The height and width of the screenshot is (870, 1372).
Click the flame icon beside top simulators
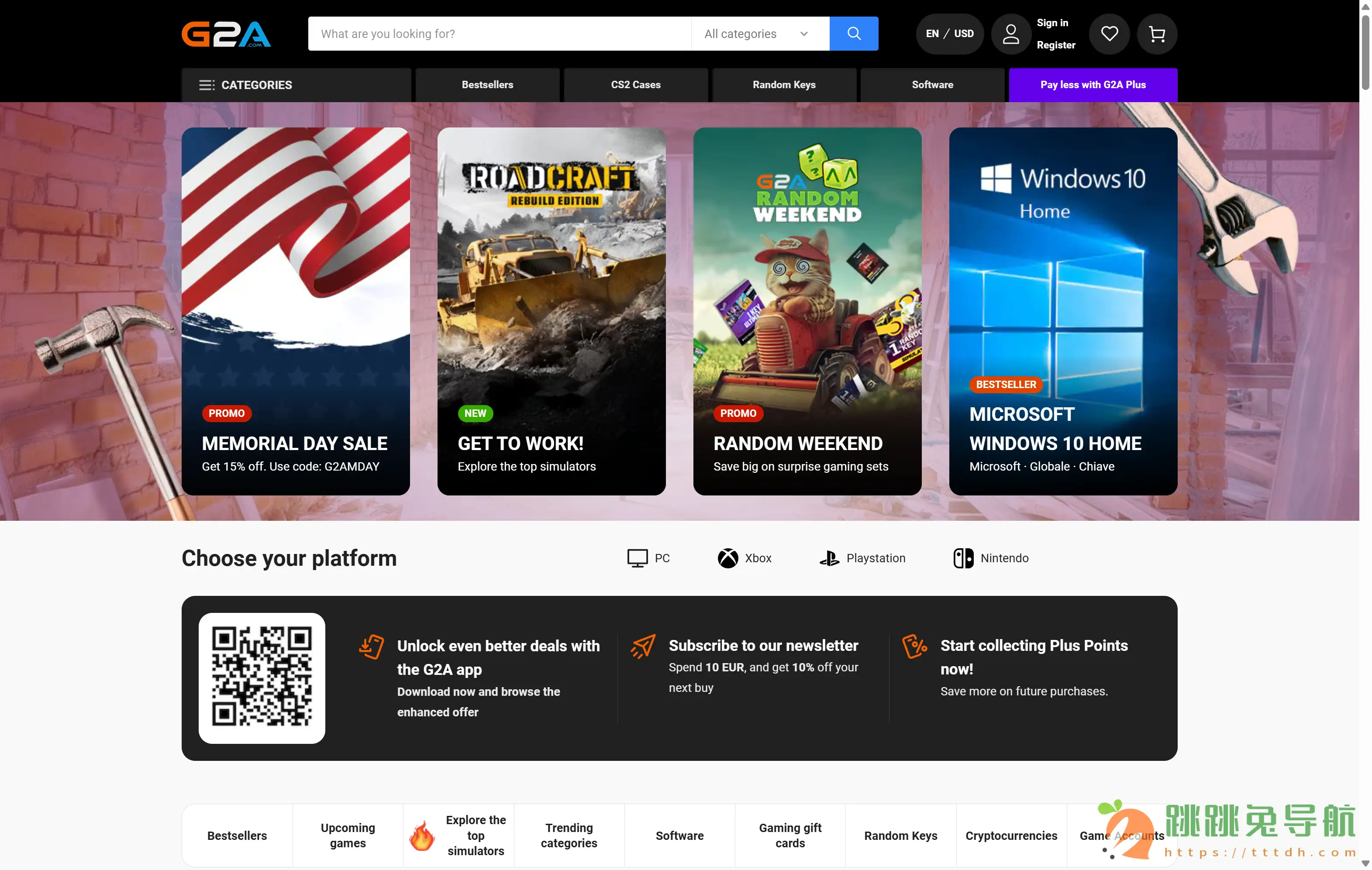pos(422,835)
